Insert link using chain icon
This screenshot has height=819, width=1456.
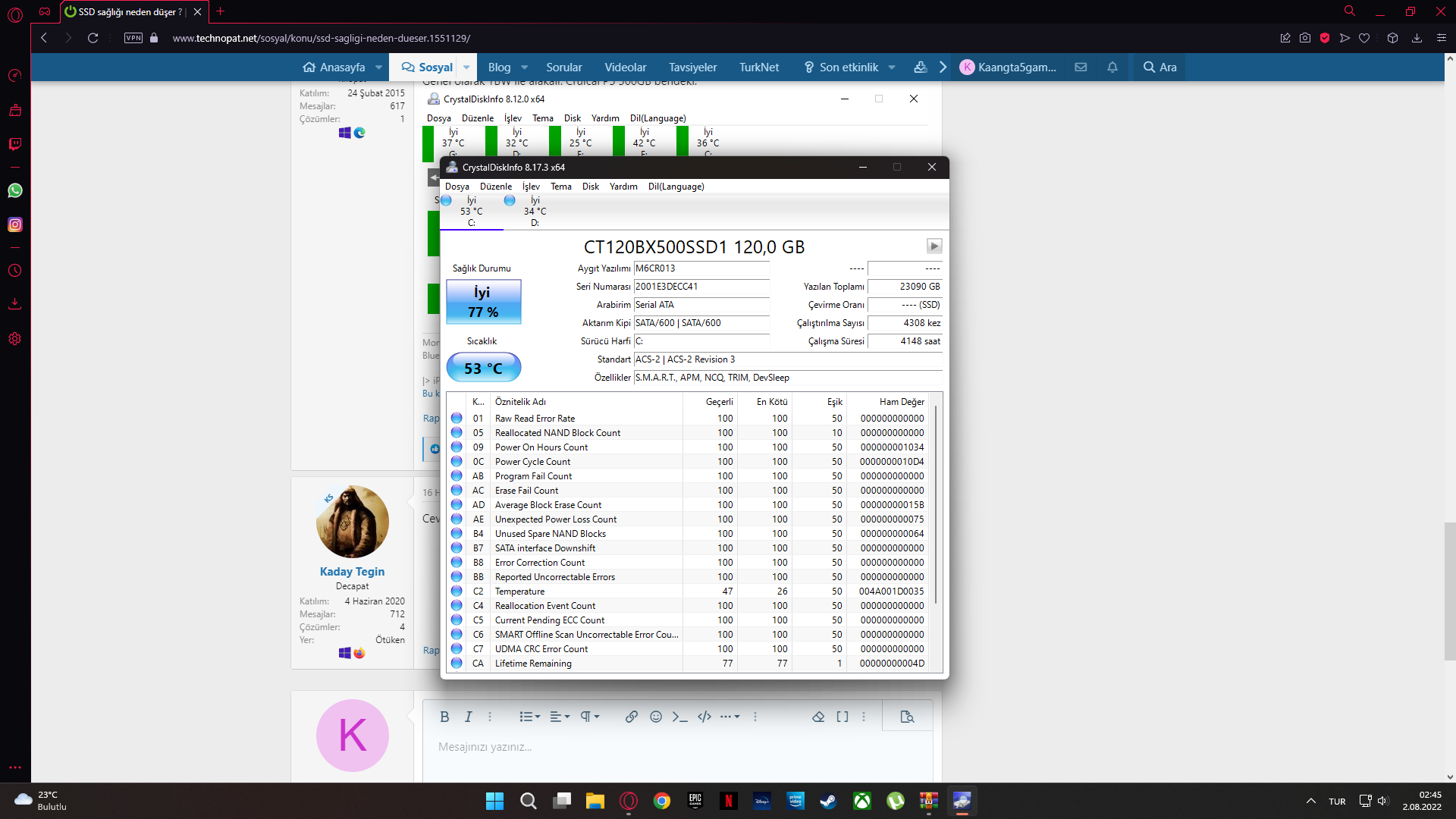631,717
